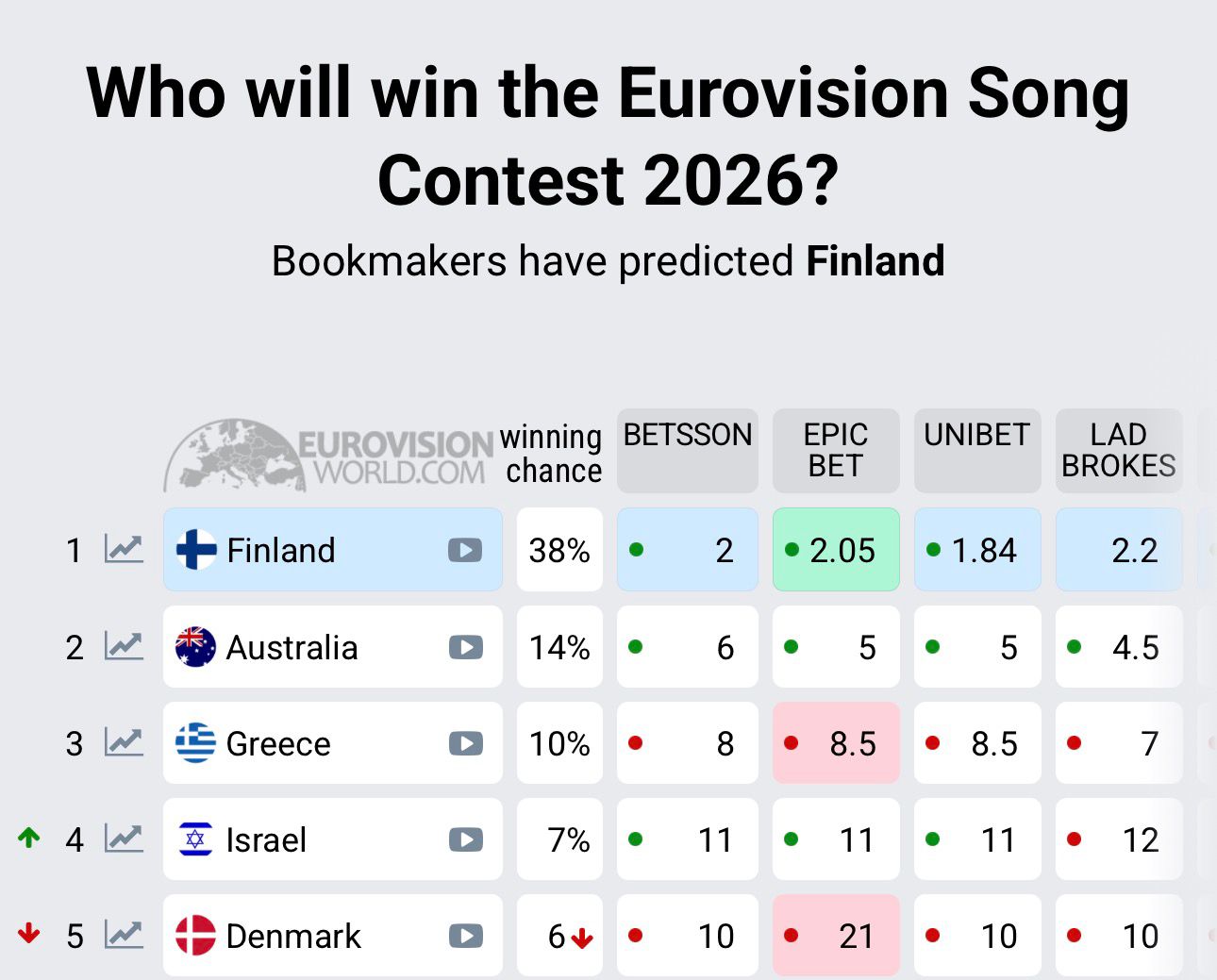1217x980 pixels.
Task: Click the Greece flag icon
Action: click(195, 743)
